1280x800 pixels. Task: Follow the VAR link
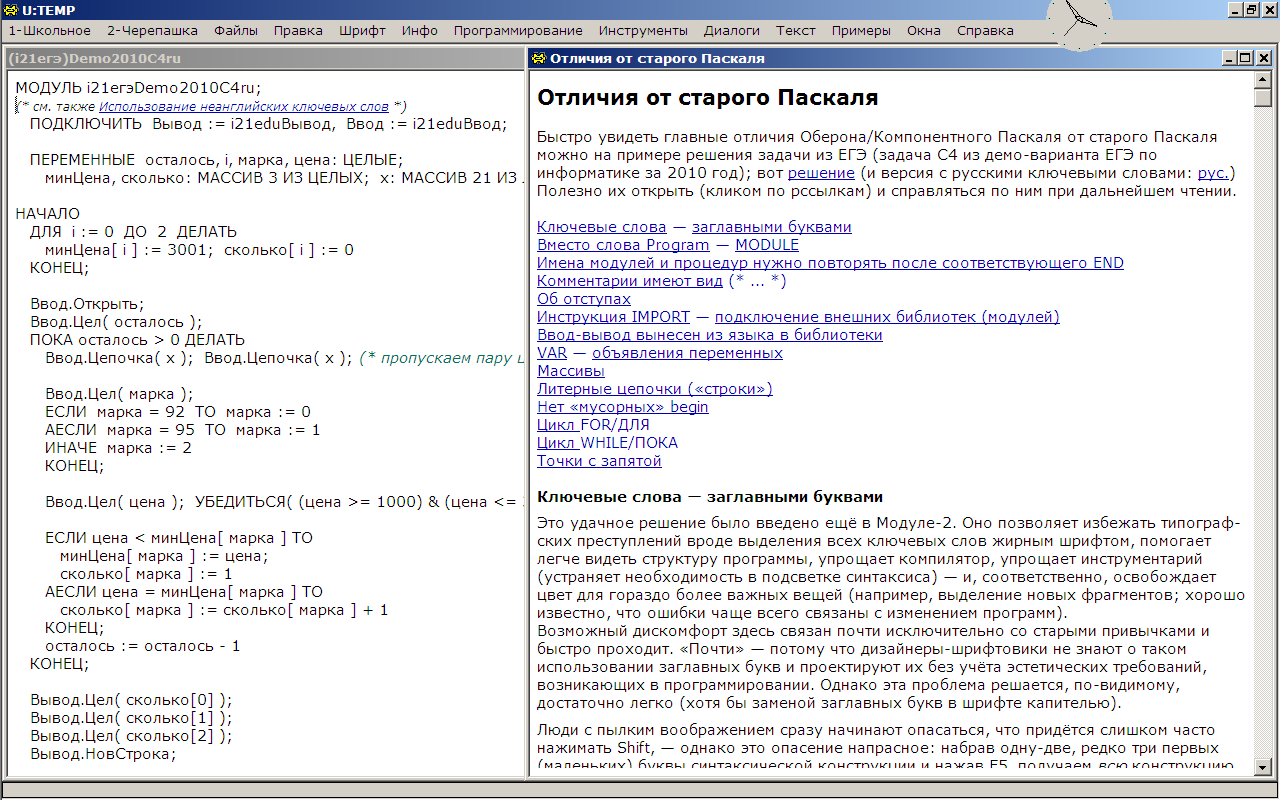[552, 353]
